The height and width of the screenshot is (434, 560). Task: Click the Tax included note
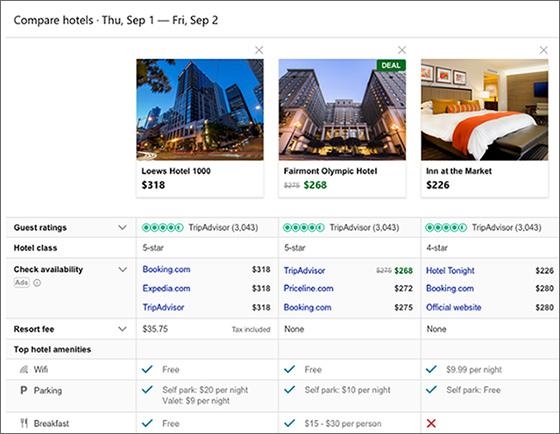tap(251, 329)
